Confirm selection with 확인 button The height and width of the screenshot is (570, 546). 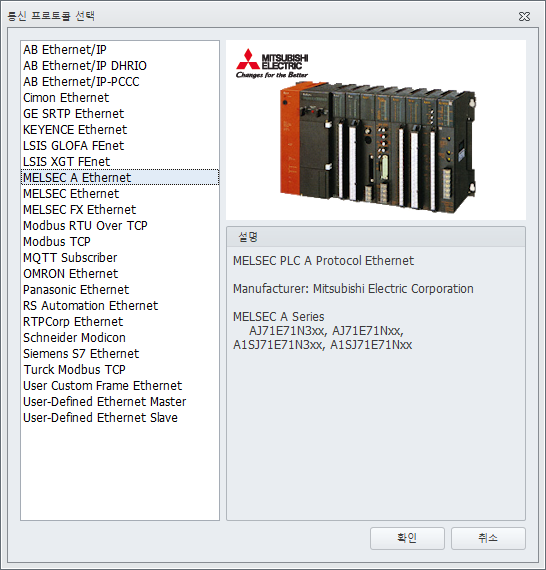point(407,538)
